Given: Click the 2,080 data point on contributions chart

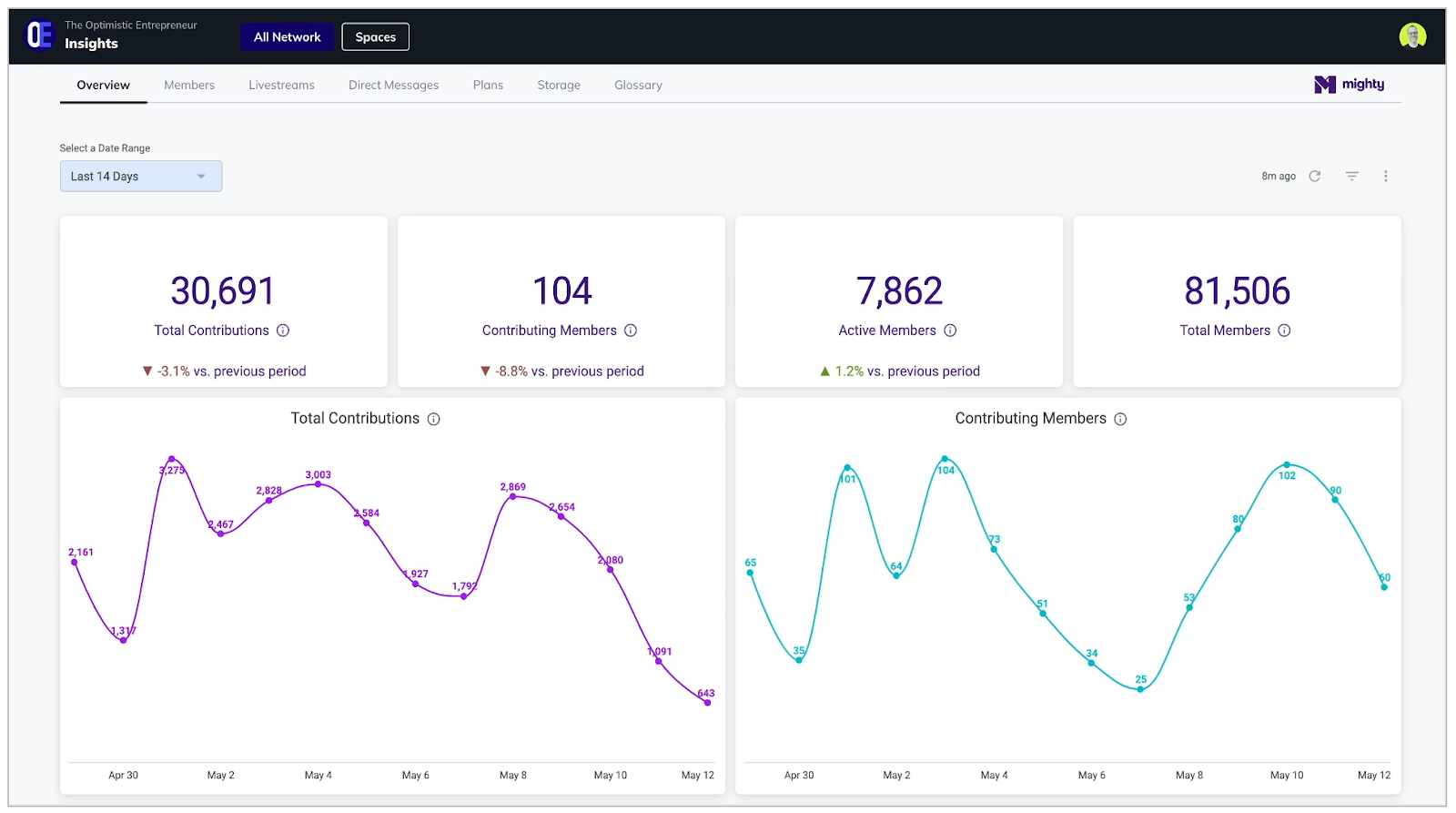Looking at the screenshot, I should pyautogui.click(x=610, y=571).
